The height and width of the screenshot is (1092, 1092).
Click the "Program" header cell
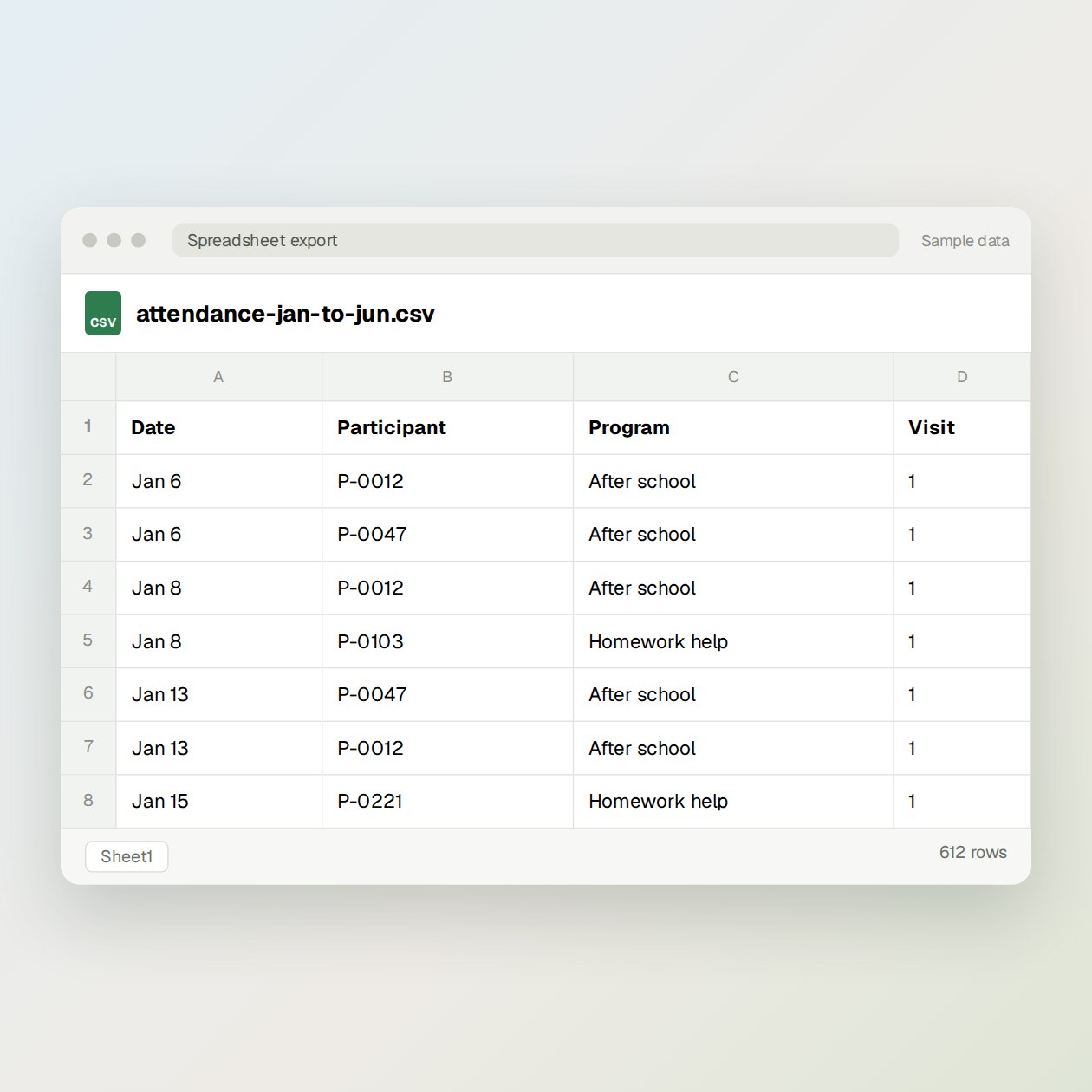(733, 427)
